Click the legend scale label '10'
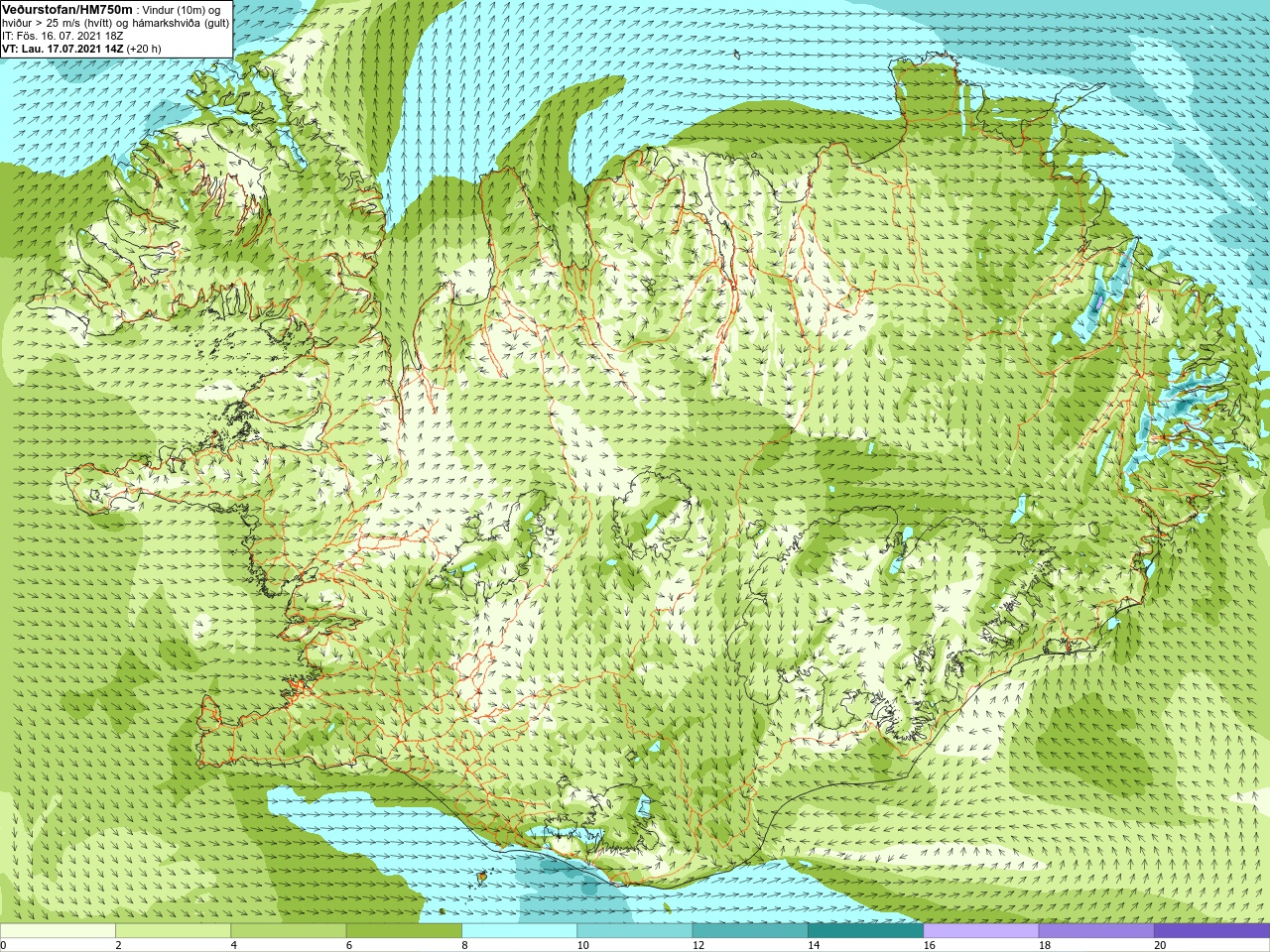Screen dimensions: 1270x952 (582, 945)
